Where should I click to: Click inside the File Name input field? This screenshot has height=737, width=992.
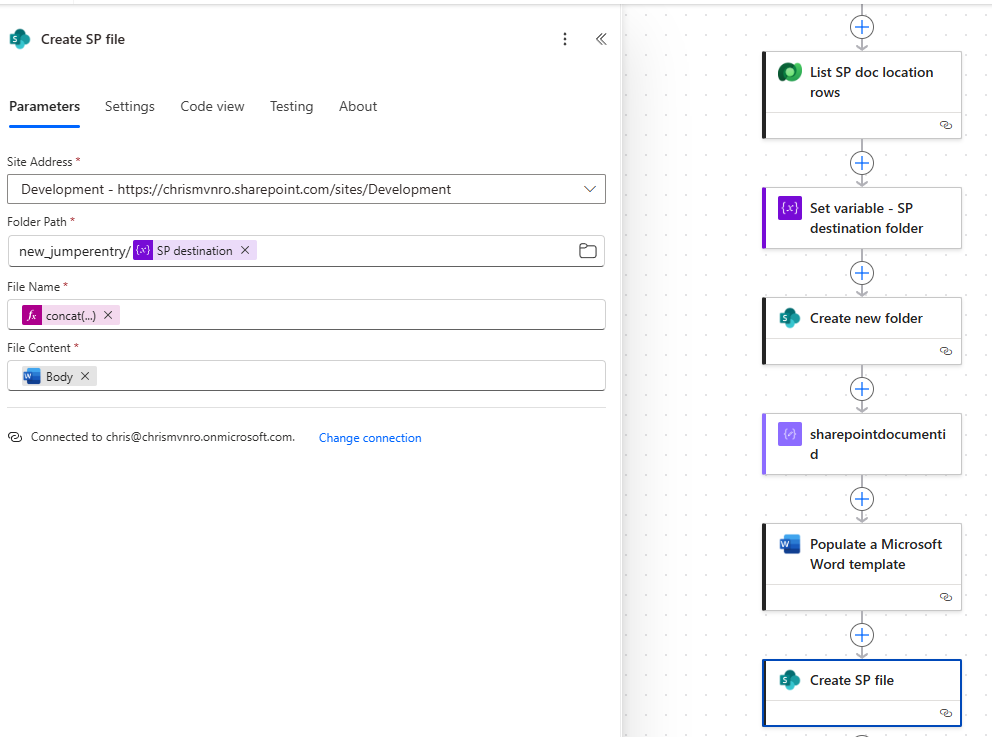(350, 315)
